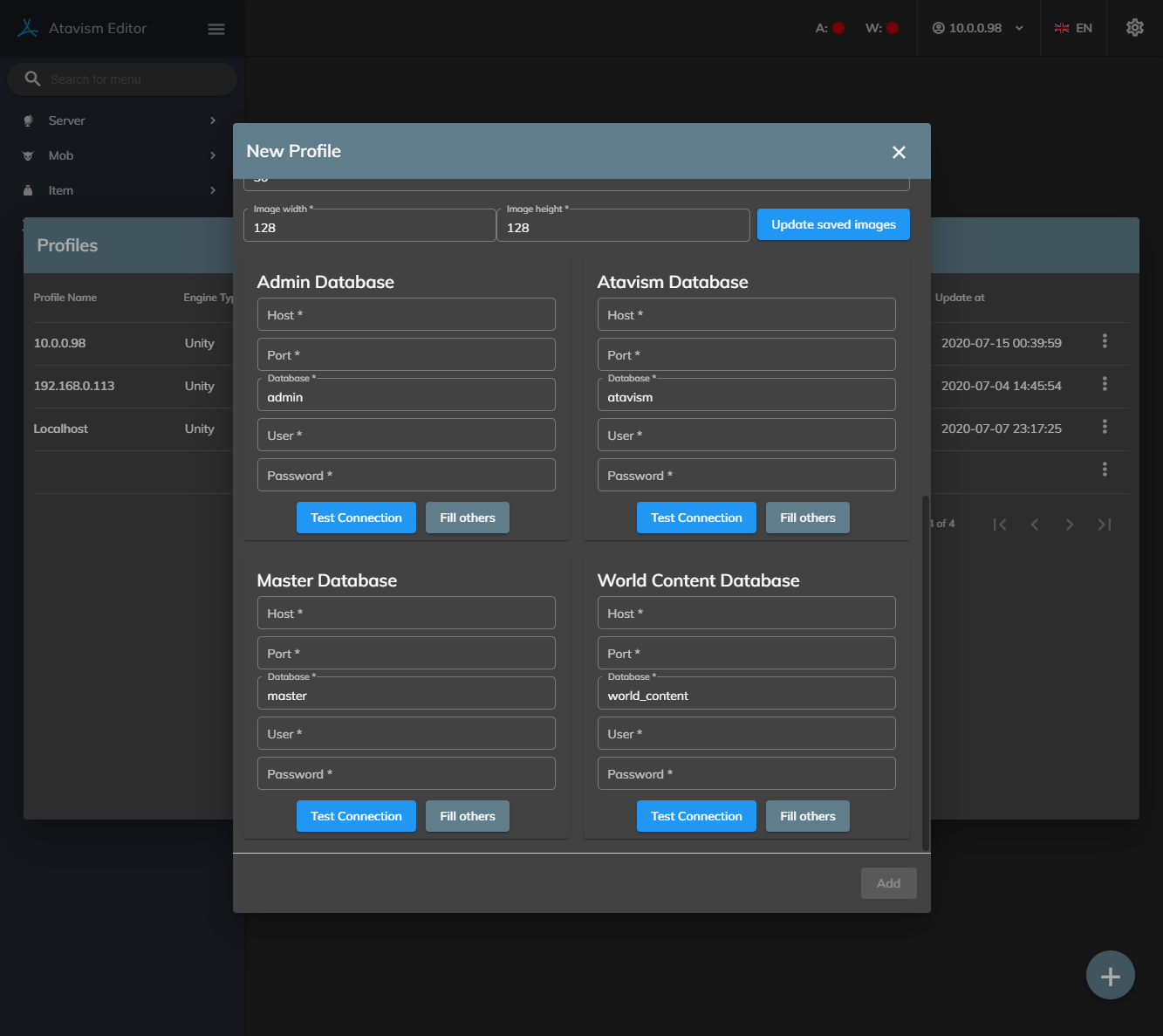Close the New Profile dialog
1163x1036 pixels.
[x=899, y=152]
